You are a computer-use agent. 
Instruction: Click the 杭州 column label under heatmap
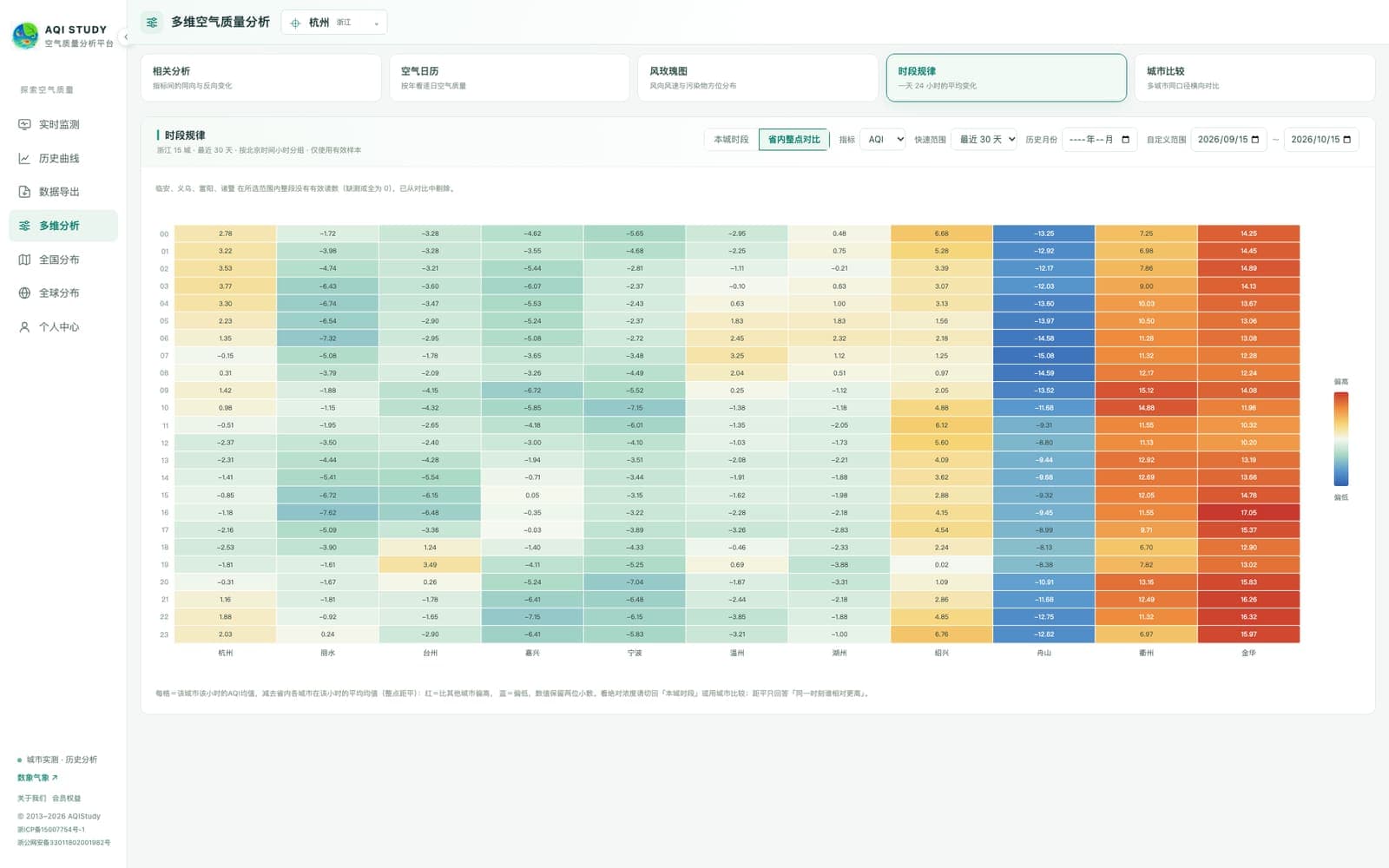point(226,653)
